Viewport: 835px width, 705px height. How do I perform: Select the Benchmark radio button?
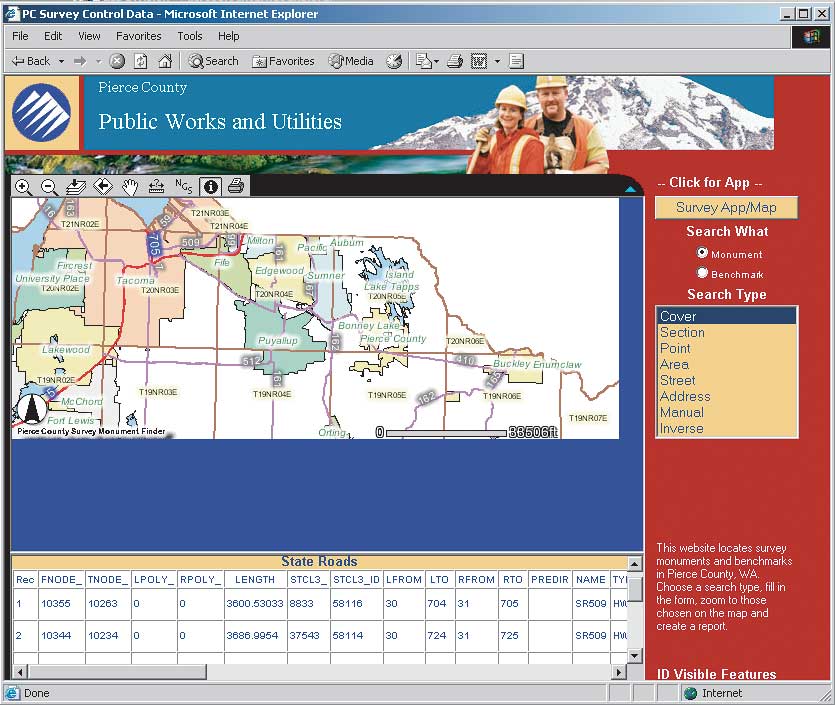pyautogui.click(x=702, y=273)
